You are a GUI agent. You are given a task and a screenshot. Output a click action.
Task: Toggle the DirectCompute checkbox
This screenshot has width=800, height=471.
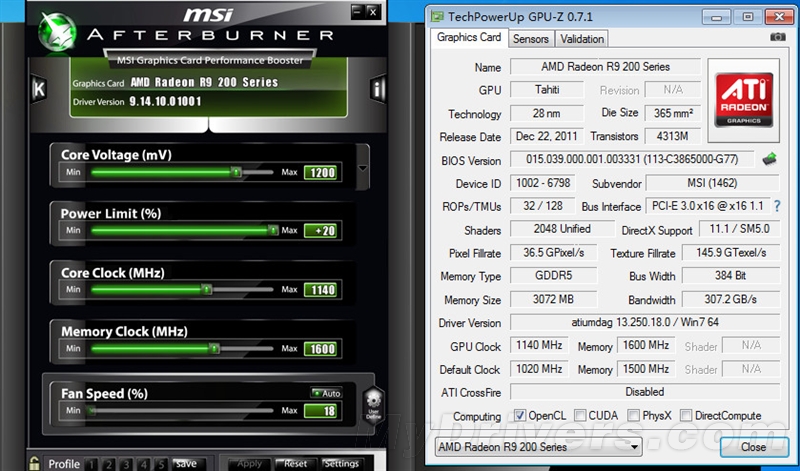click(x=686, y=415)
